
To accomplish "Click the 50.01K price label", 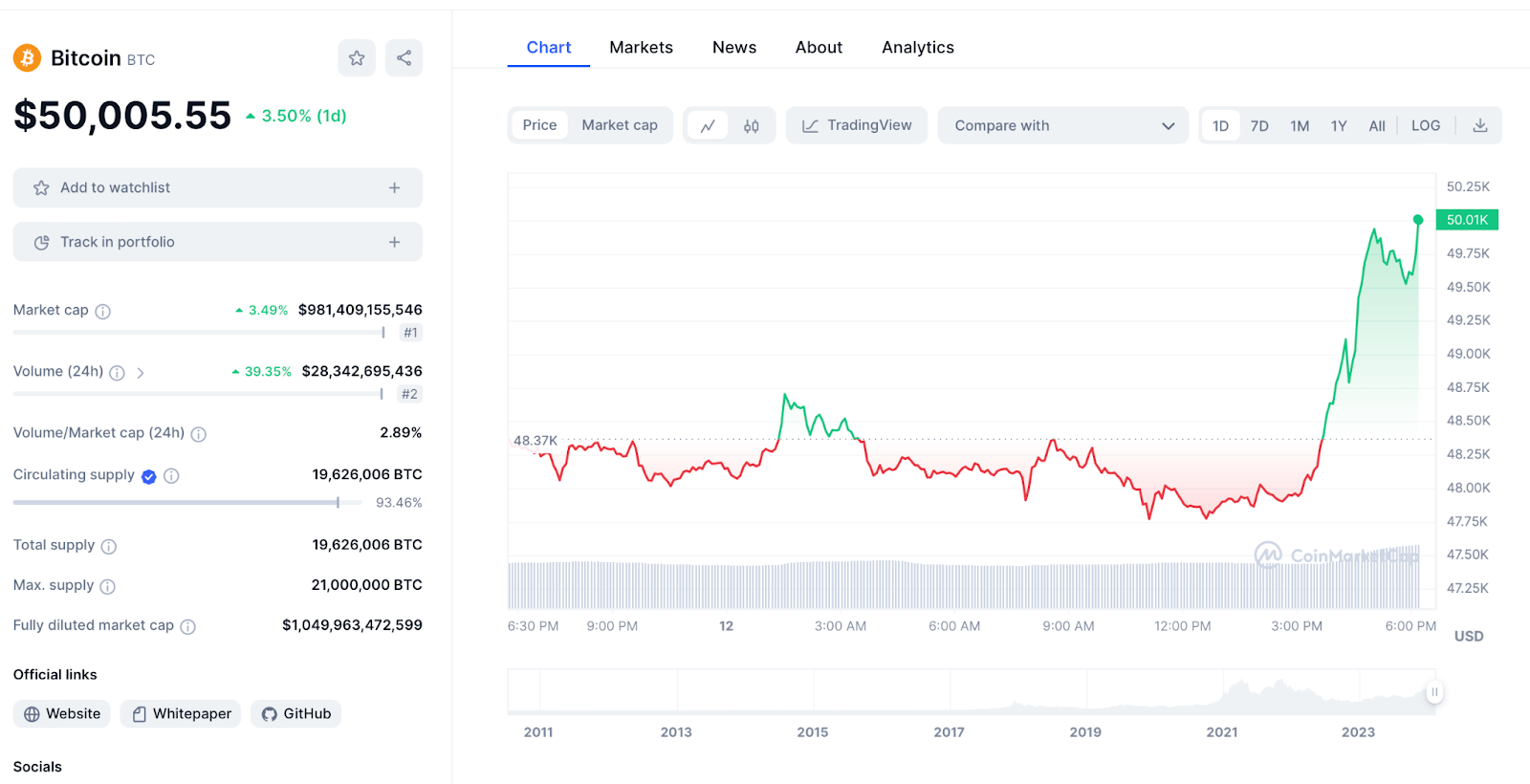I will click(1467, 220).
